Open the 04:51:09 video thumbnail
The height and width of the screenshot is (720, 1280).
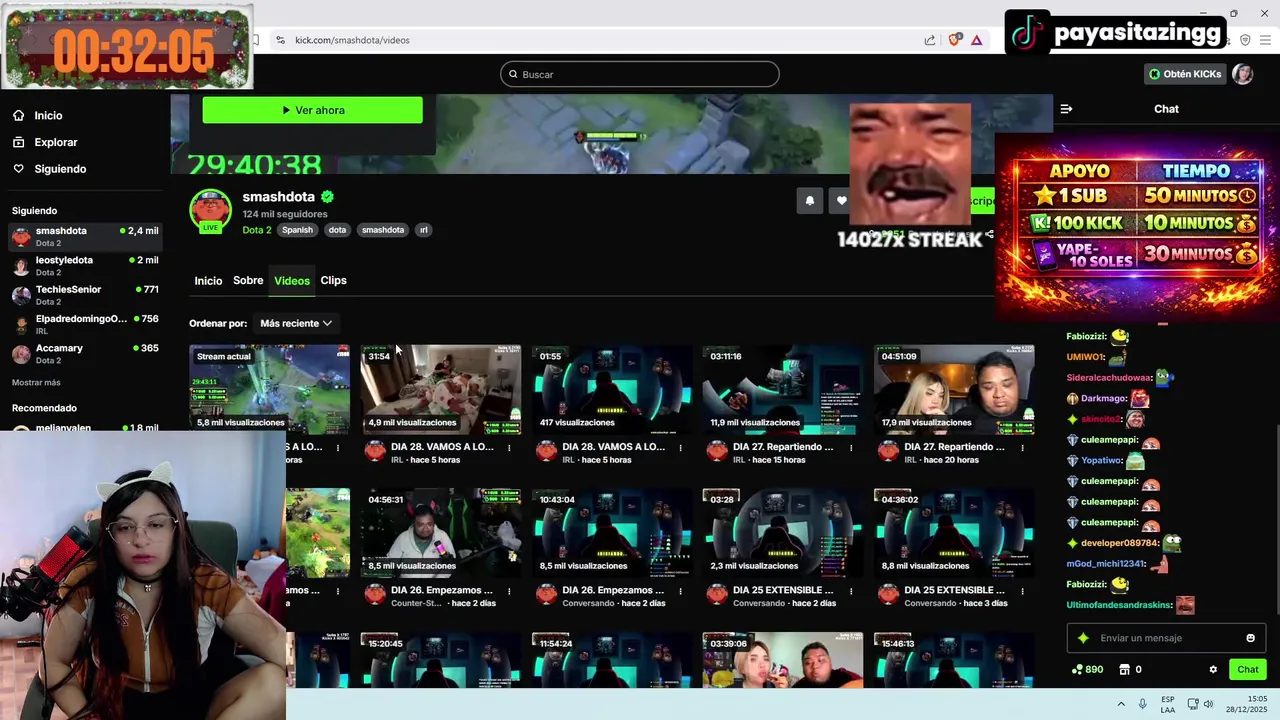point(954,389)
